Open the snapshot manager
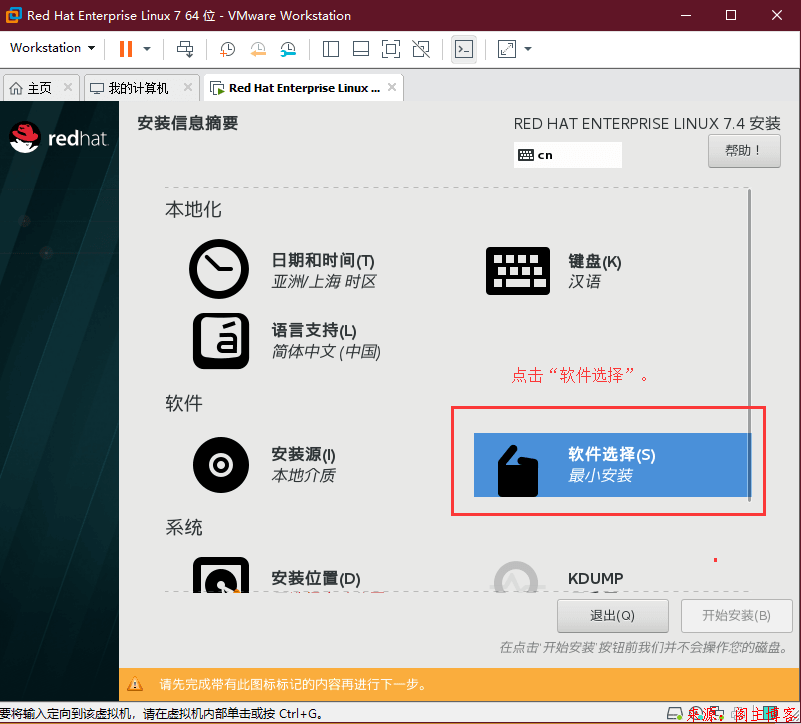801x724 pixels. click(288, 49)
